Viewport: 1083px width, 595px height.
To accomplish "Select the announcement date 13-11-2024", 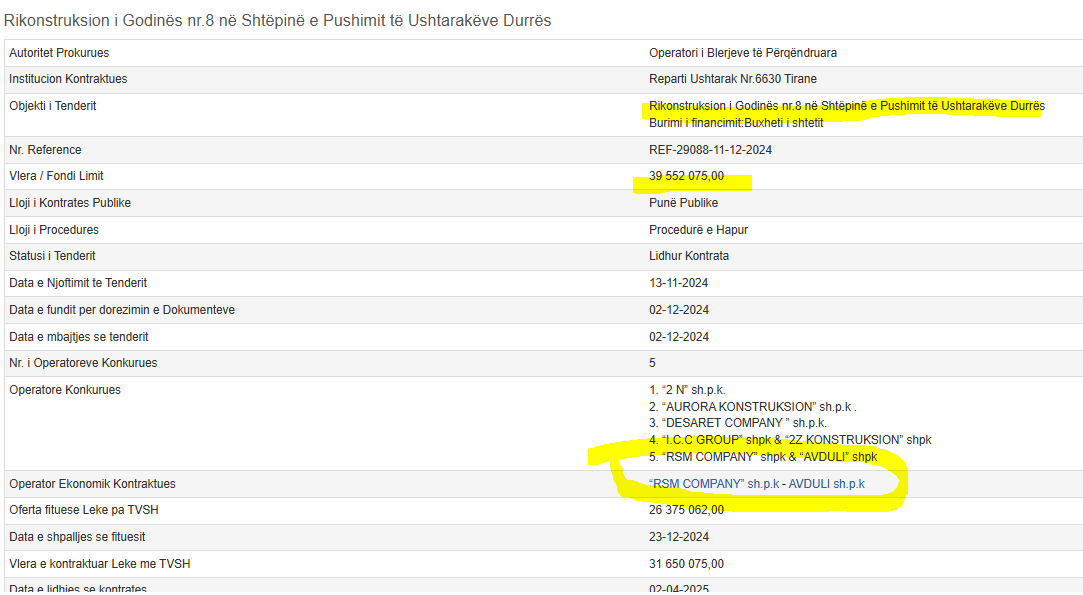I will (x=679, y=283).
